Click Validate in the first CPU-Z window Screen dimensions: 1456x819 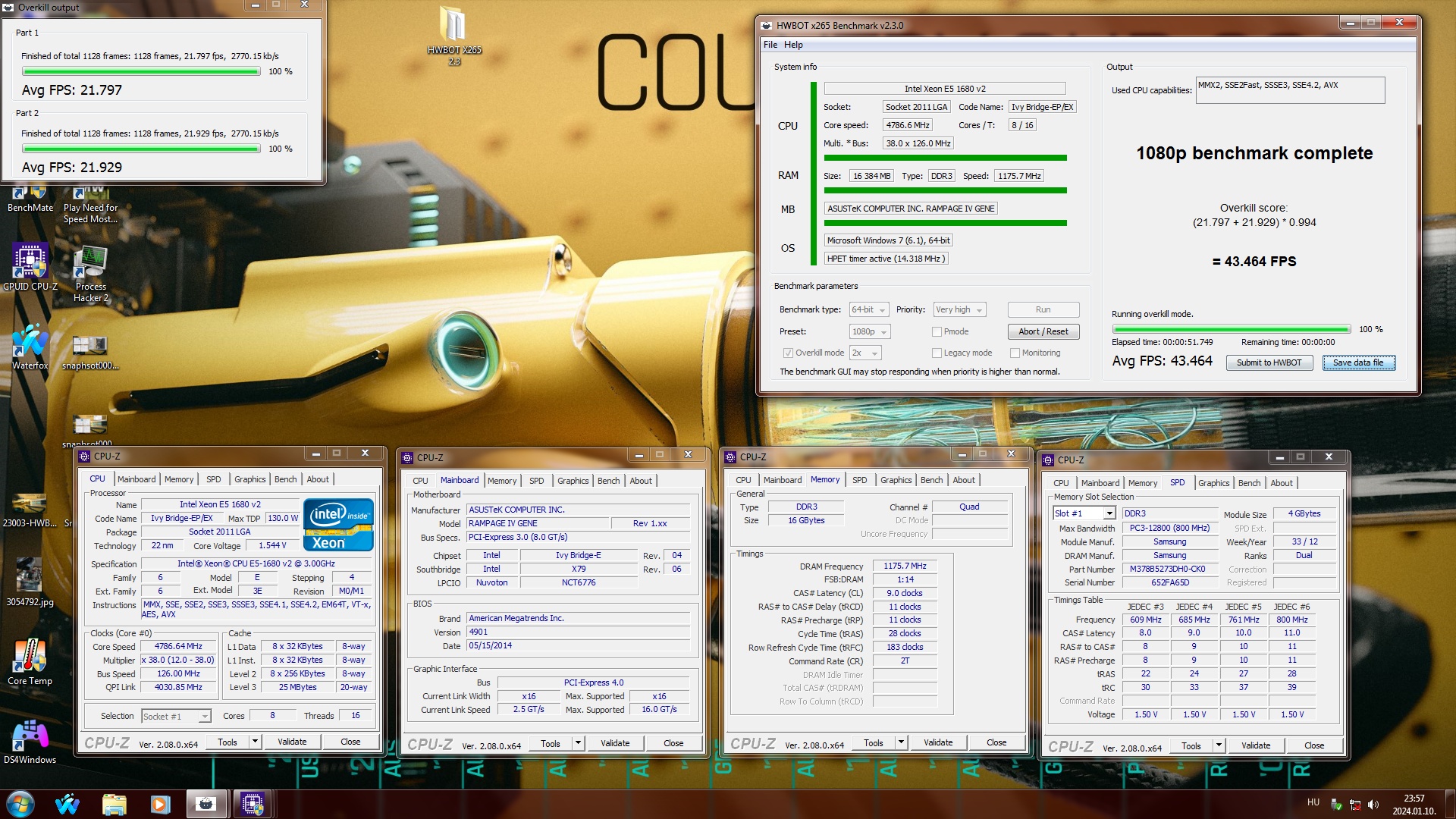[292, 742]
